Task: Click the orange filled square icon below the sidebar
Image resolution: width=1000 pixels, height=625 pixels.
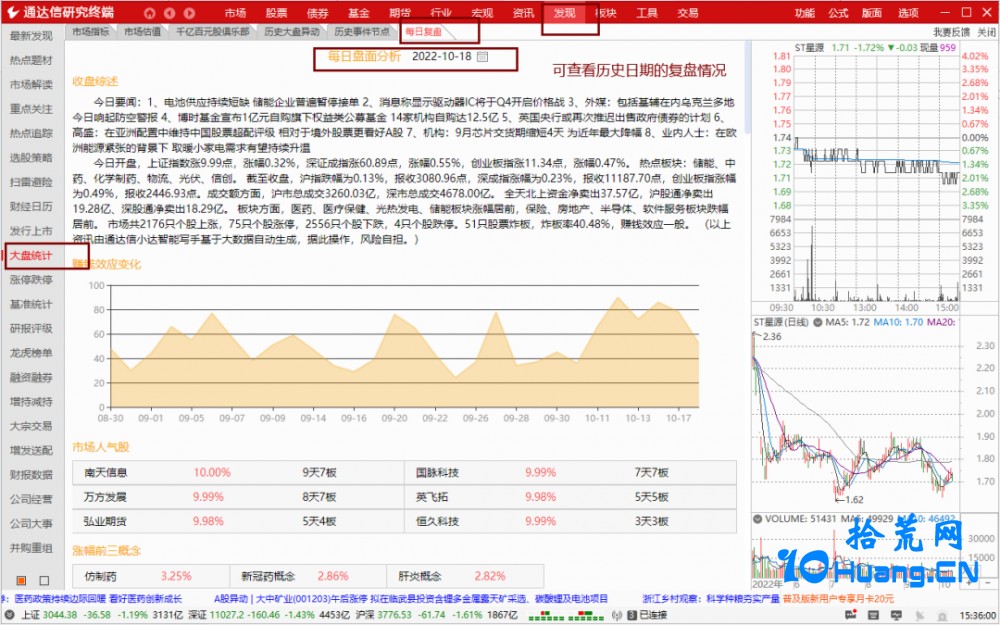Action: pyautogui.click(x=21, y=580)
